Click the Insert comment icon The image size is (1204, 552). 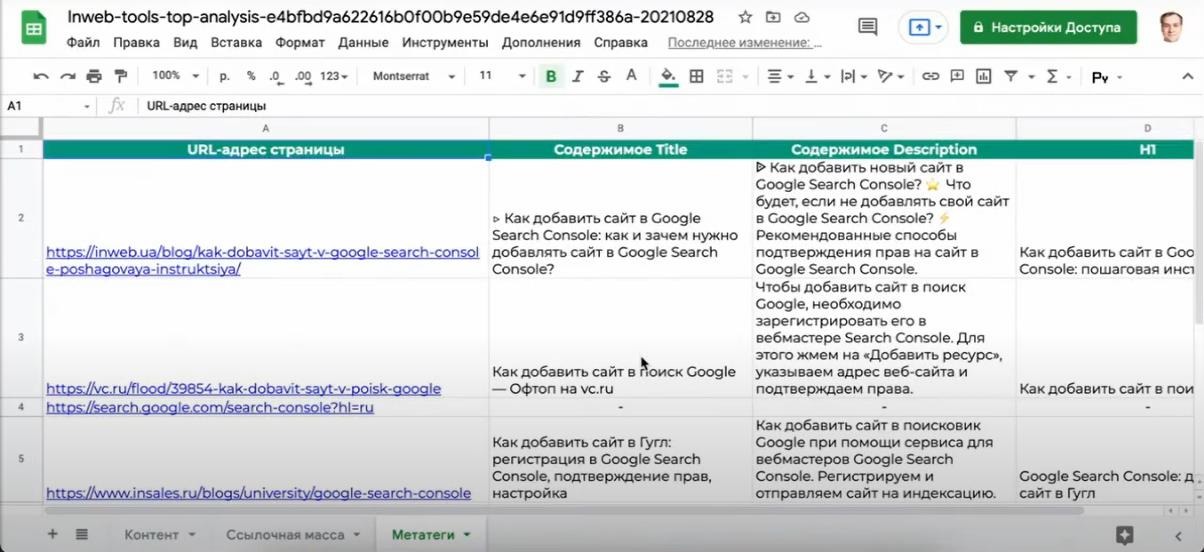957,76
